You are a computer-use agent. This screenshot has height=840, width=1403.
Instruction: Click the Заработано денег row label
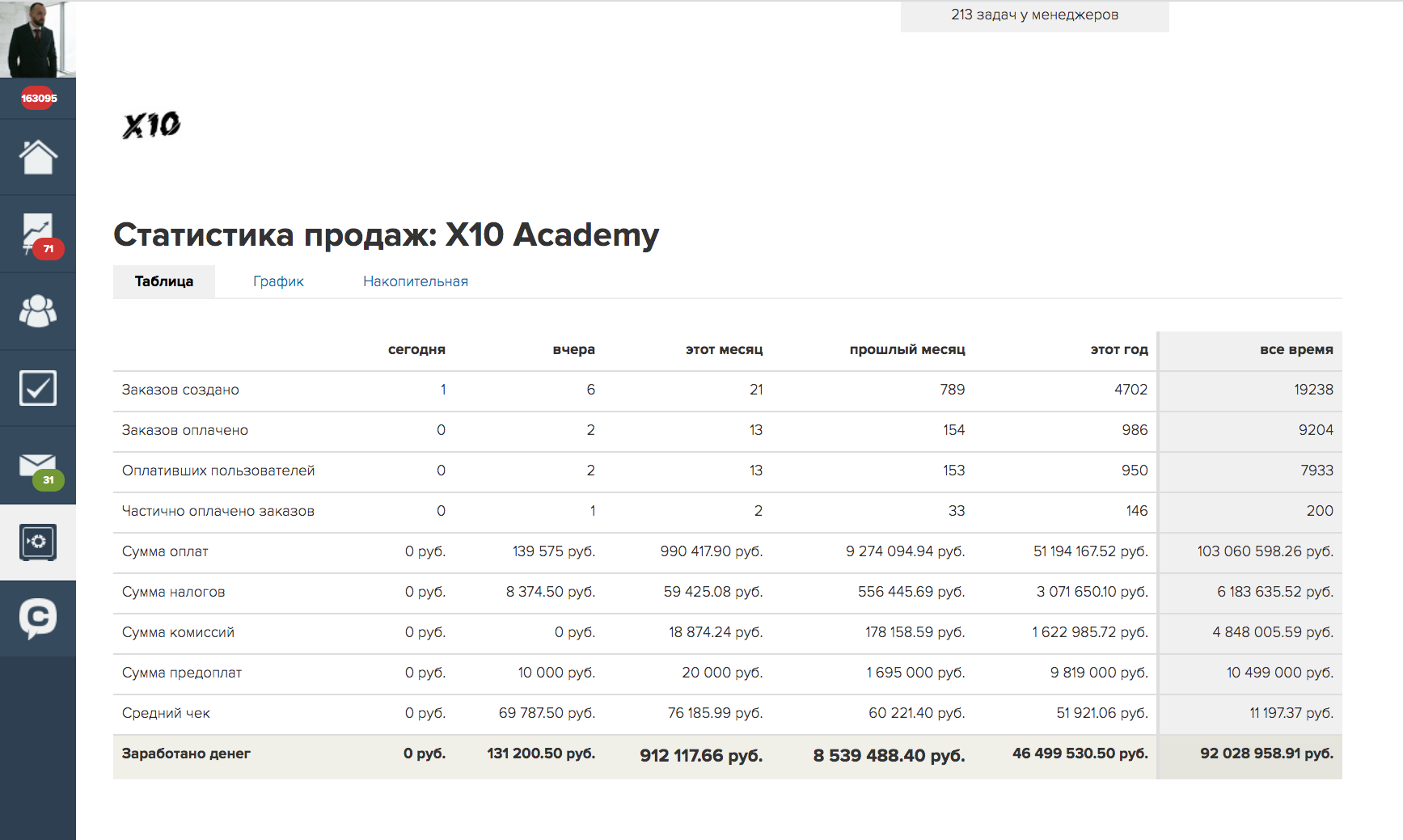click(x=186, y=753)
